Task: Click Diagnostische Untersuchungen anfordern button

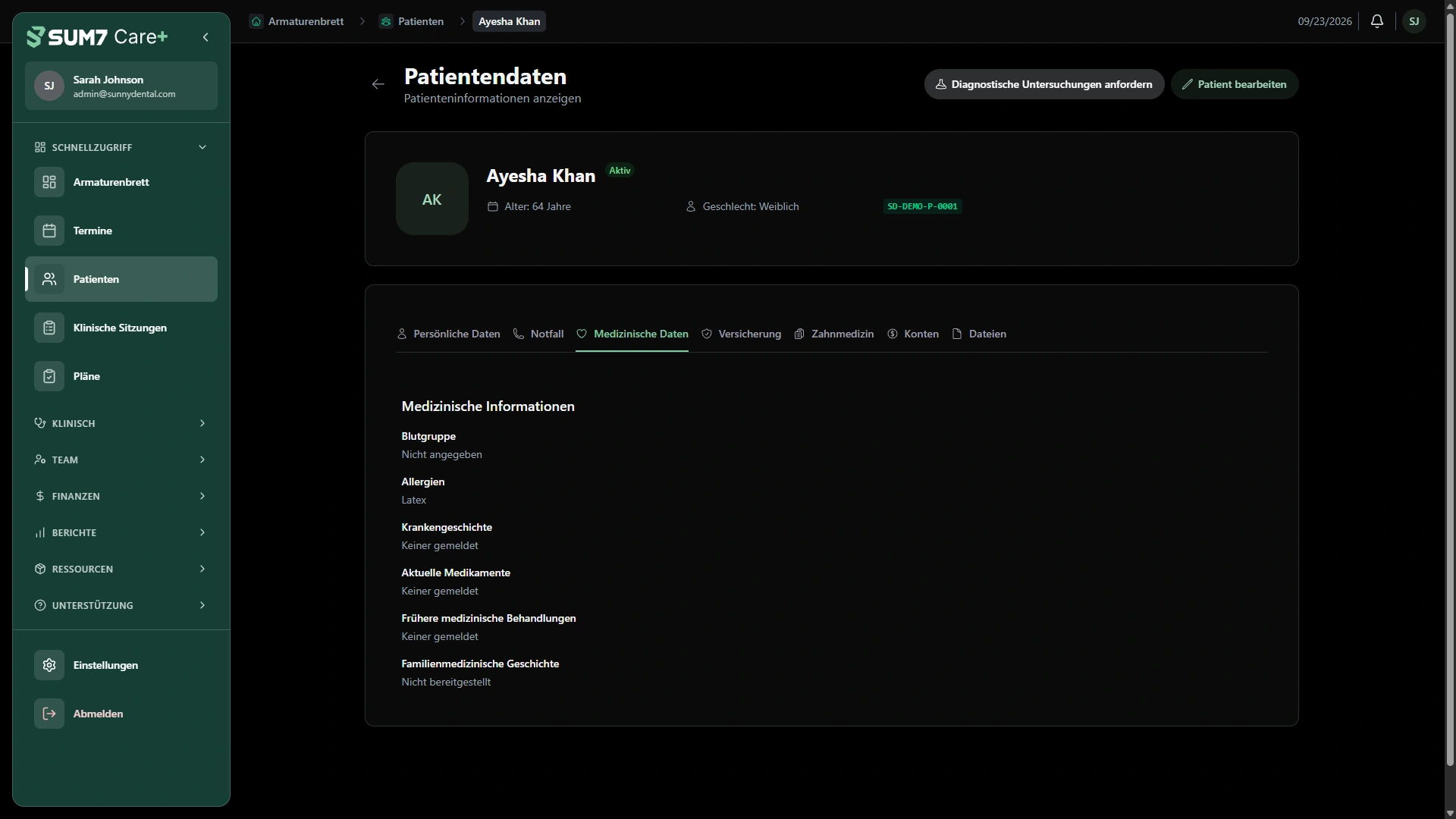Action: (1044, 84)
